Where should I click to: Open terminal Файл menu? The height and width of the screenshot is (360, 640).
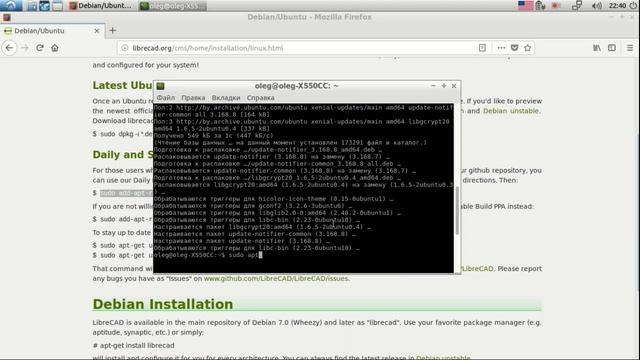point(166,98)
